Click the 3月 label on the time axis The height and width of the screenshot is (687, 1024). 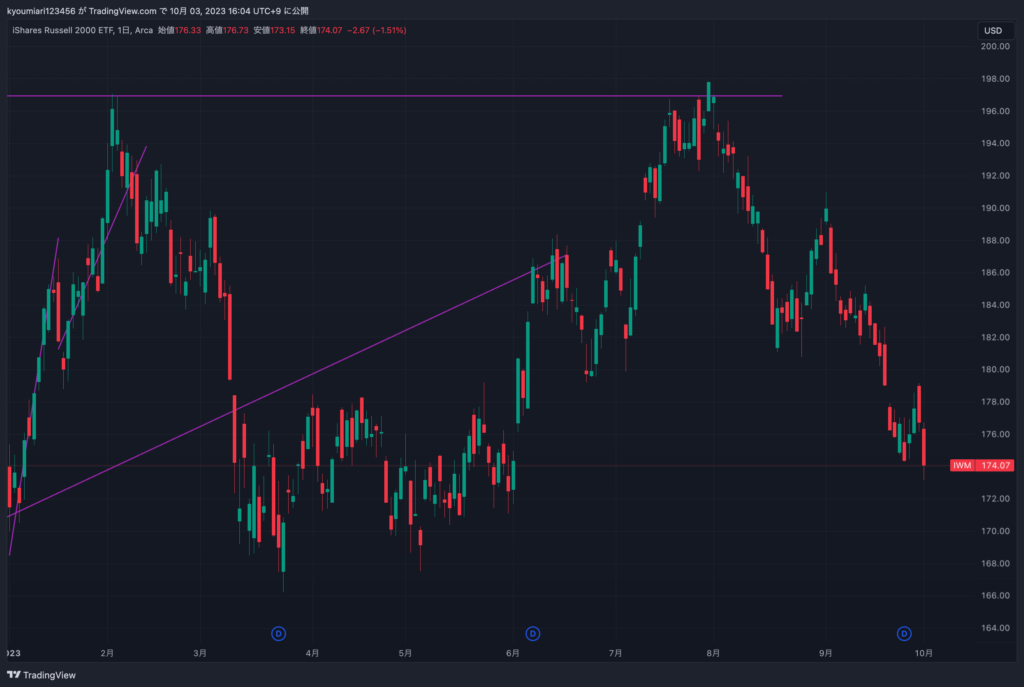pyautogui.click(x=200, y=653)
